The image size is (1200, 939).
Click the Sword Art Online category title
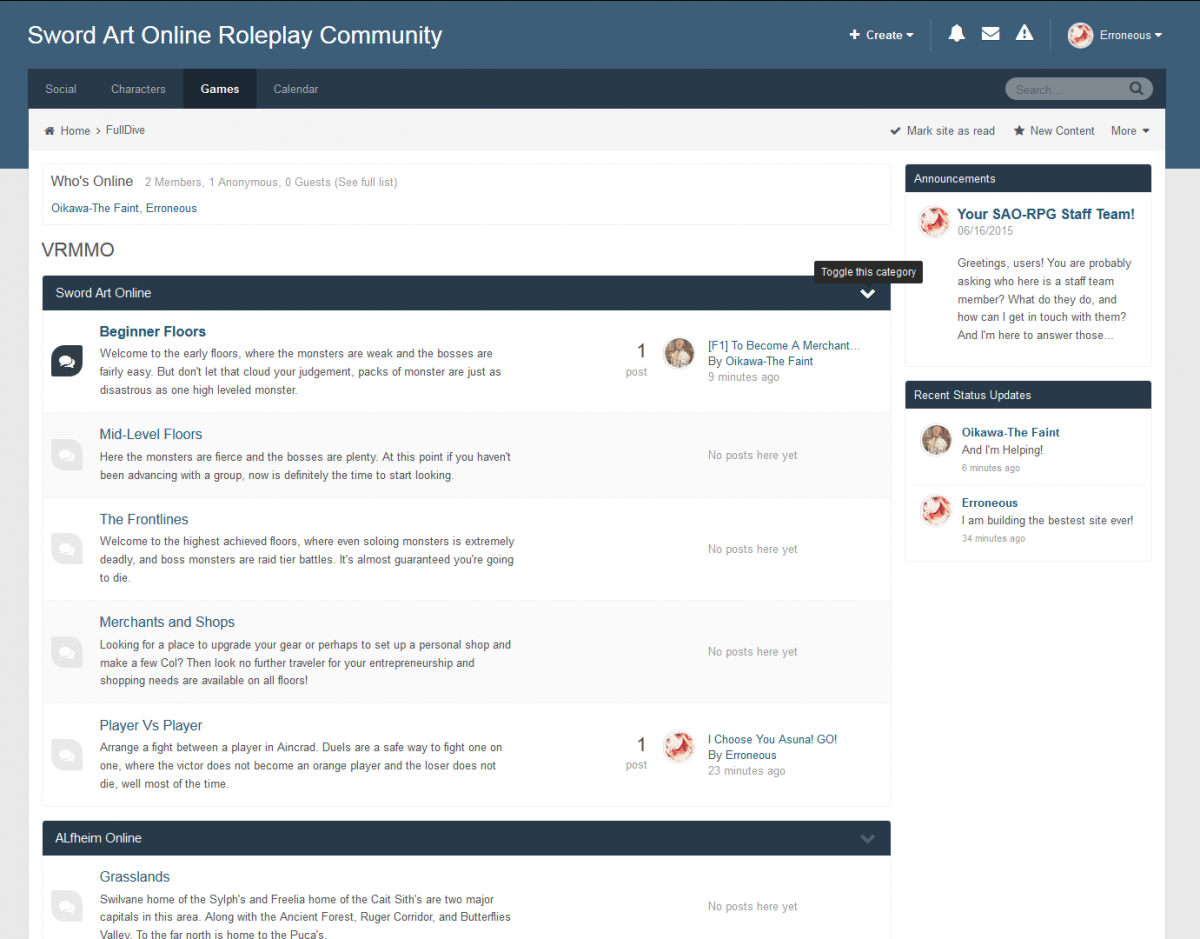click(x=104, y=293)
